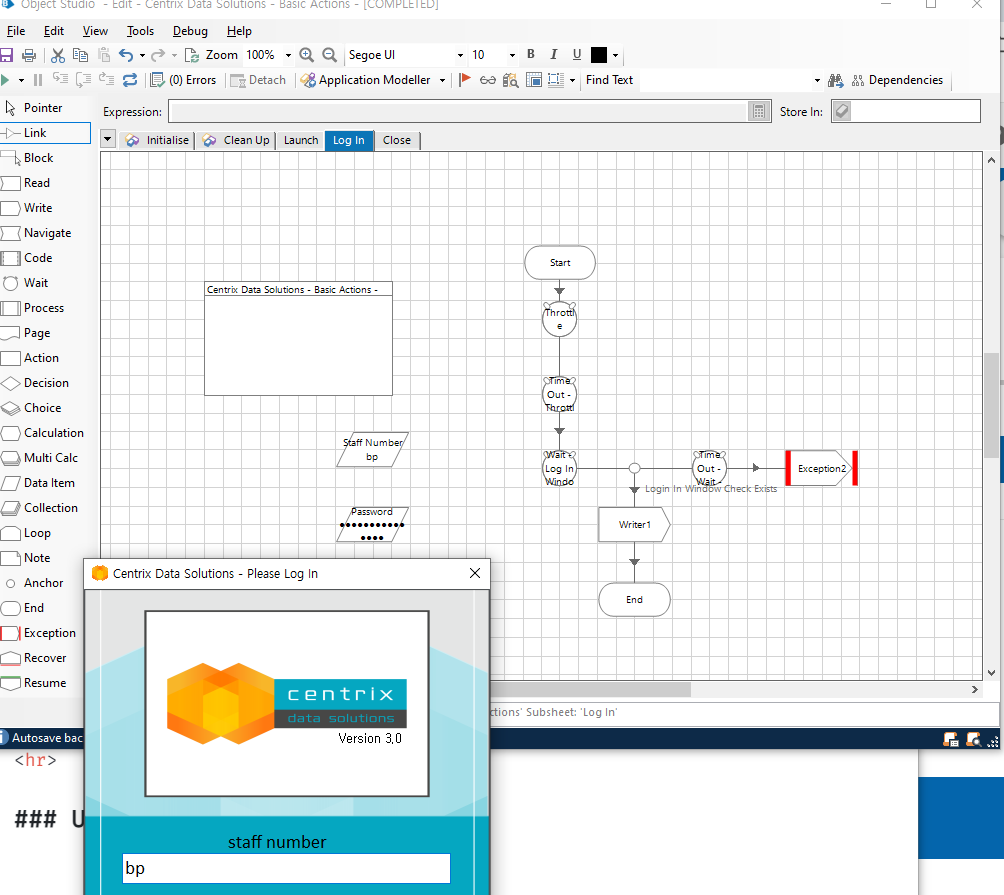The height and width of the screenshot is (895, 1004).
Task: Close the Centrix Please Log In window
Action: pos(474,573)
